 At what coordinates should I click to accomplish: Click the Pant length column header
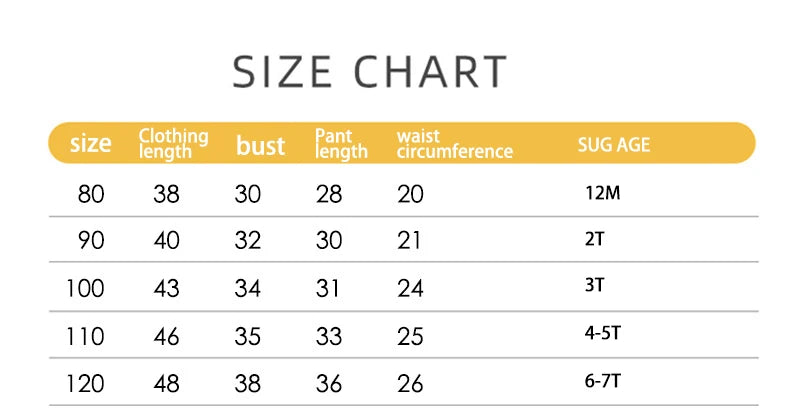point(341,143)
